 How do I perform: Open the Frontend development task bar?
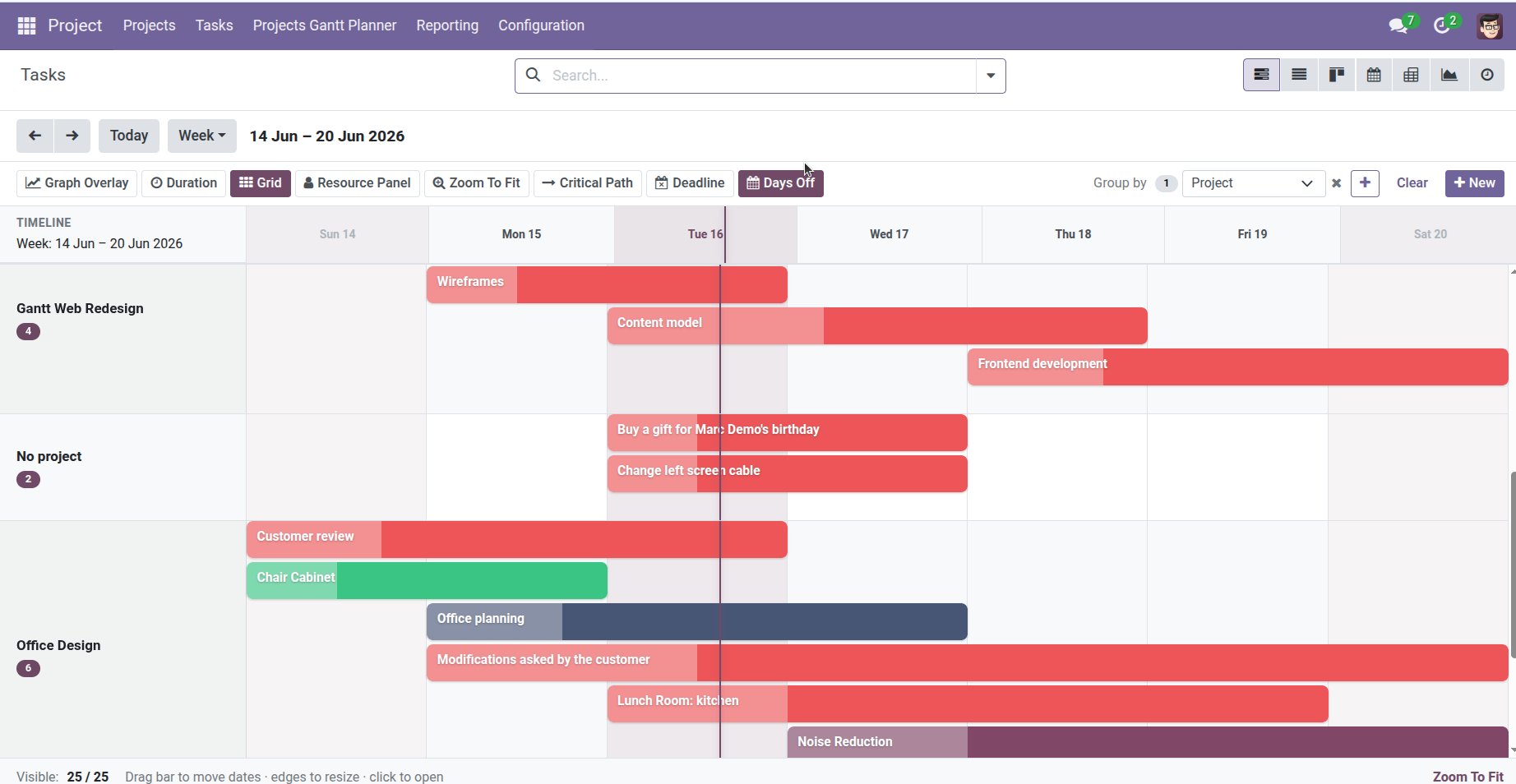pos(1238,367)
